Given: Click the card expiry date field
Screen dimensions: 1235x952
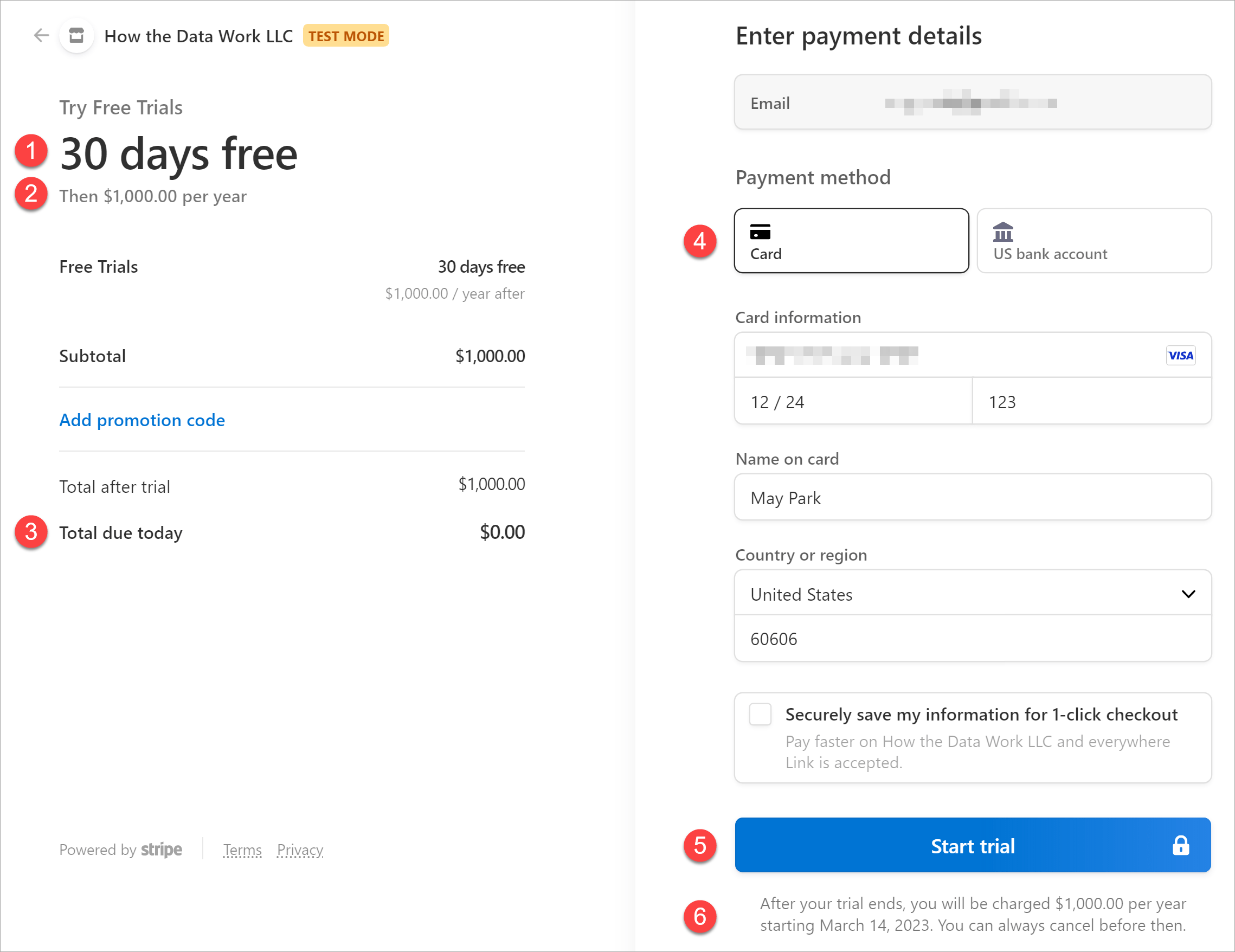Looking at the screenshot, I should tap(853, 402).
